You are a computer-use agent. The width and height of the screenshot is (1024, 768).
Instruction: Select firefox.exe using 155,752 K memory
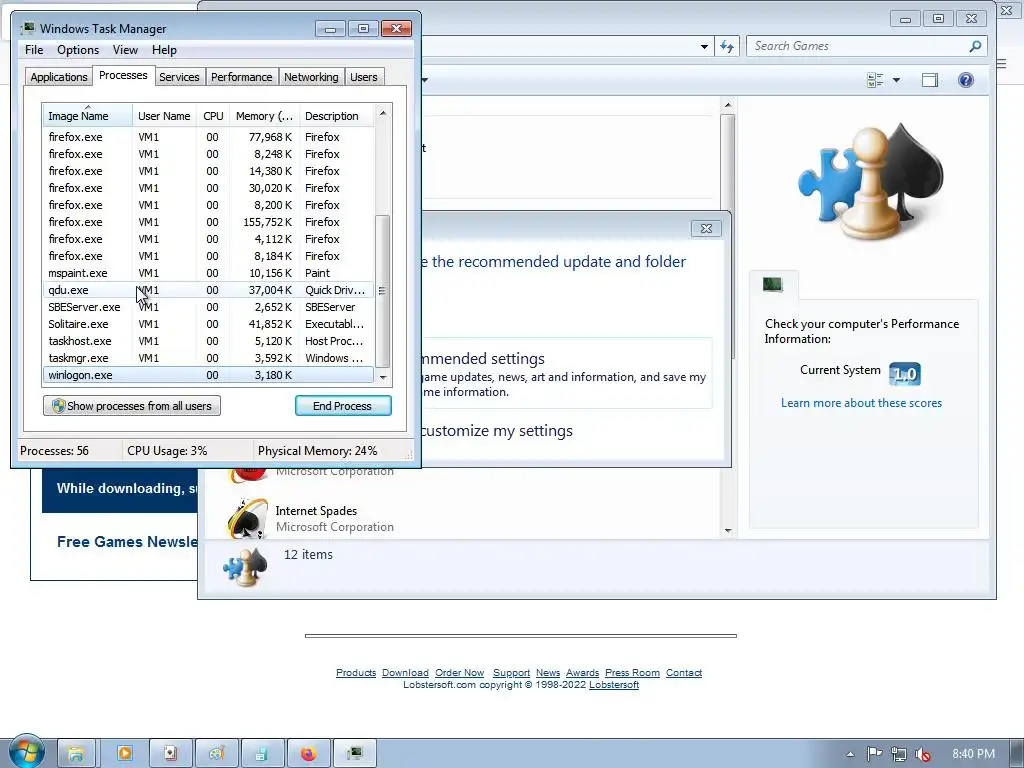[208, 222]
